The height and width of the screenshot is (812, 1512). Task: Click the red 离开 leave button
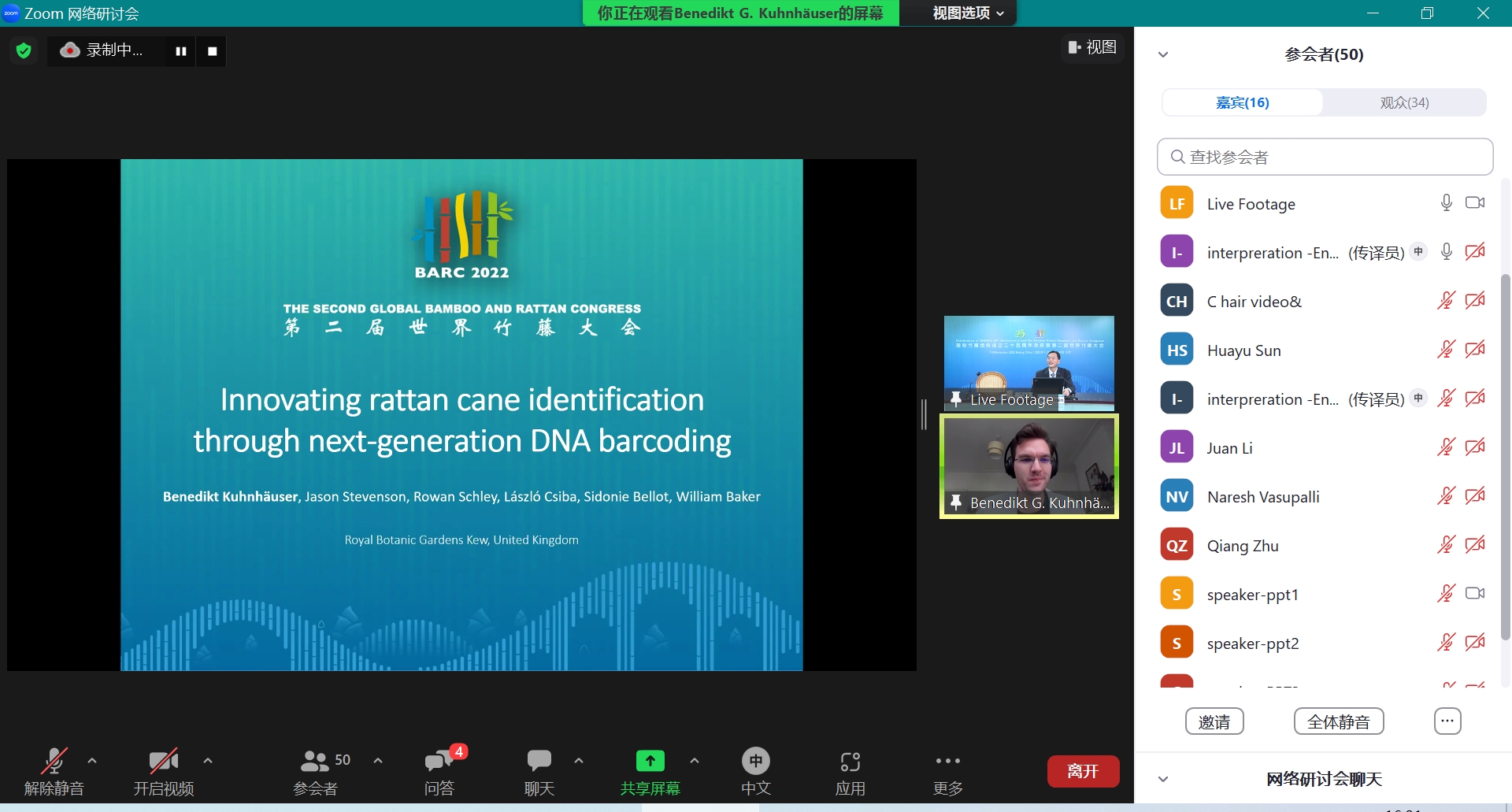1083,771
